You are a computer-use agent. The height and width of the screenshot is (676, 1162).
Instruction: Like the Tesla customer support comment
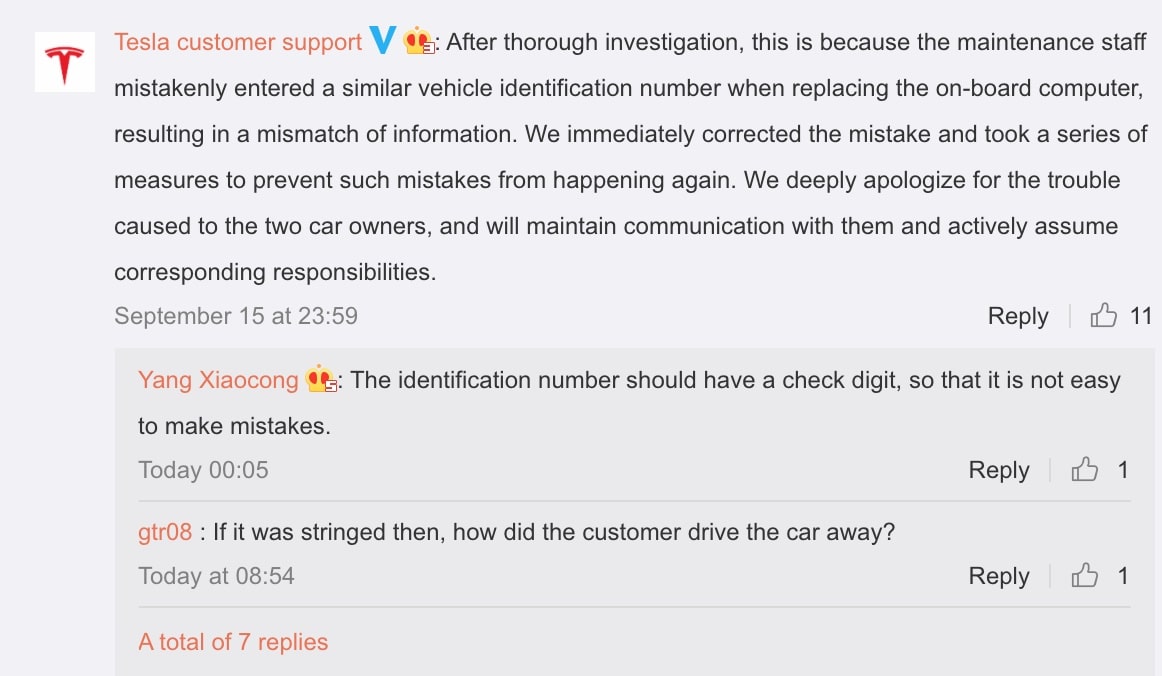tap(1104, 316)
